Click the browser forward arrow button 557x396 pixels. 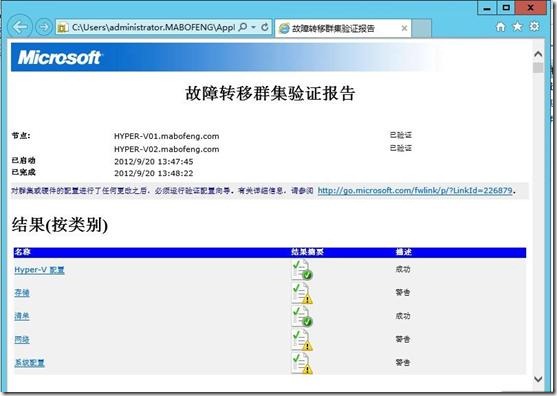click(x=44, y=27)
